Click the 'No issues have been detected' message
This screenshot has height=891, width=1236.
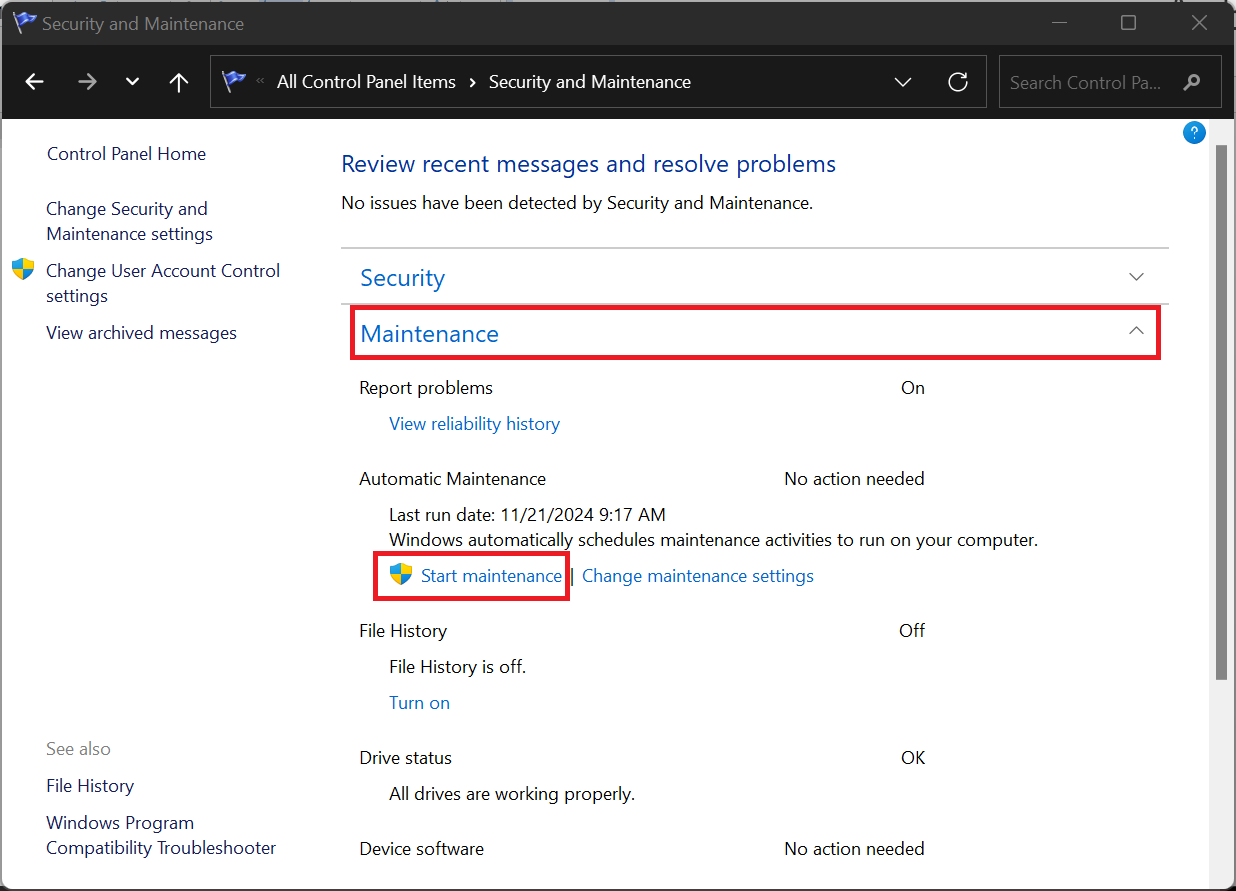click(577, 203)
